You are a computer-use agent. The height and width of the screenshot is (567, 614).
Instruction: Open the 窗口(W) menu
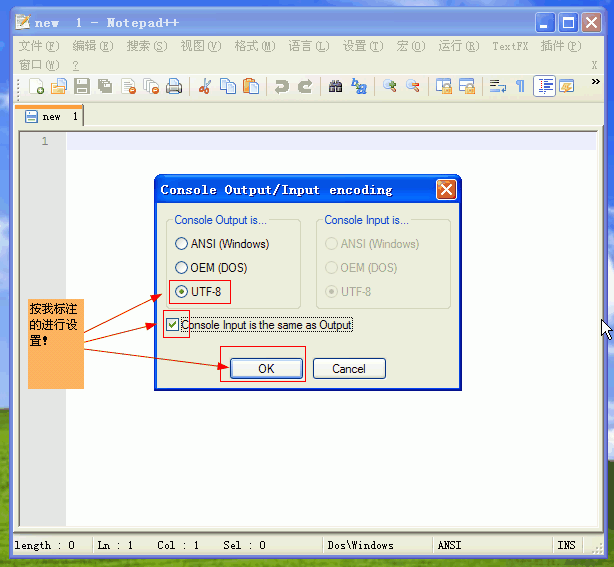tap(39, 65)
